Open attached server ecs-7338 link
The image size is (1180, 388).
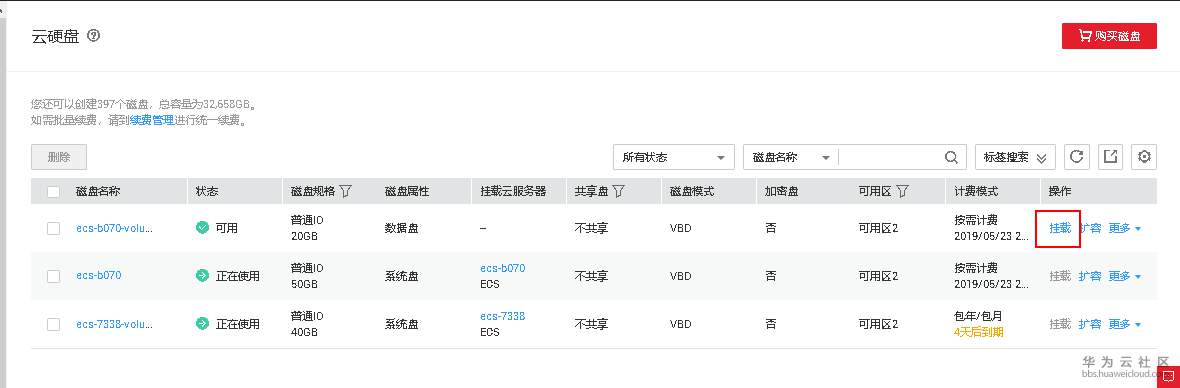(x=503, y=317)
